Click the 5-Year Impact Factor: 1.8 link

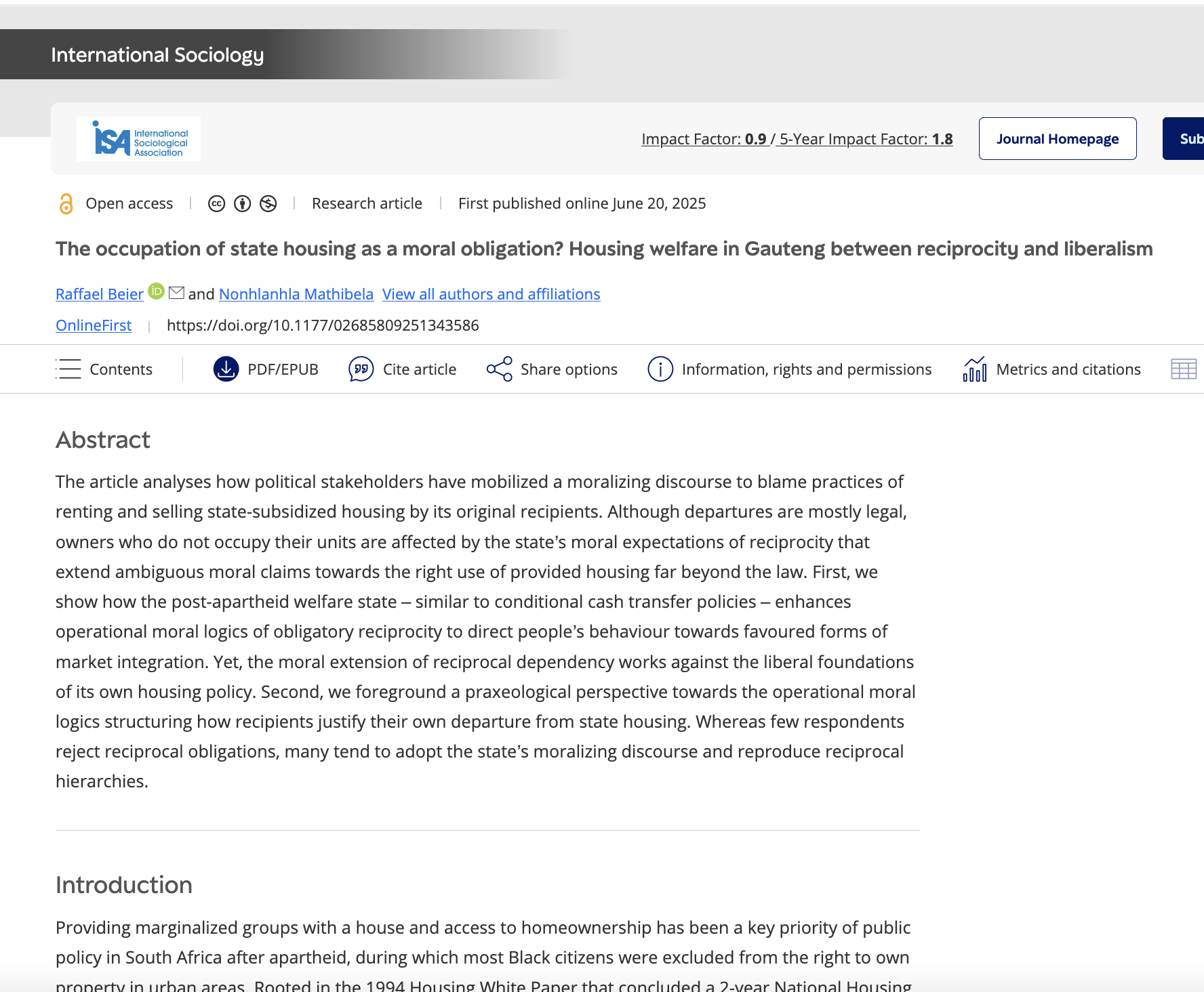point(866,139)
